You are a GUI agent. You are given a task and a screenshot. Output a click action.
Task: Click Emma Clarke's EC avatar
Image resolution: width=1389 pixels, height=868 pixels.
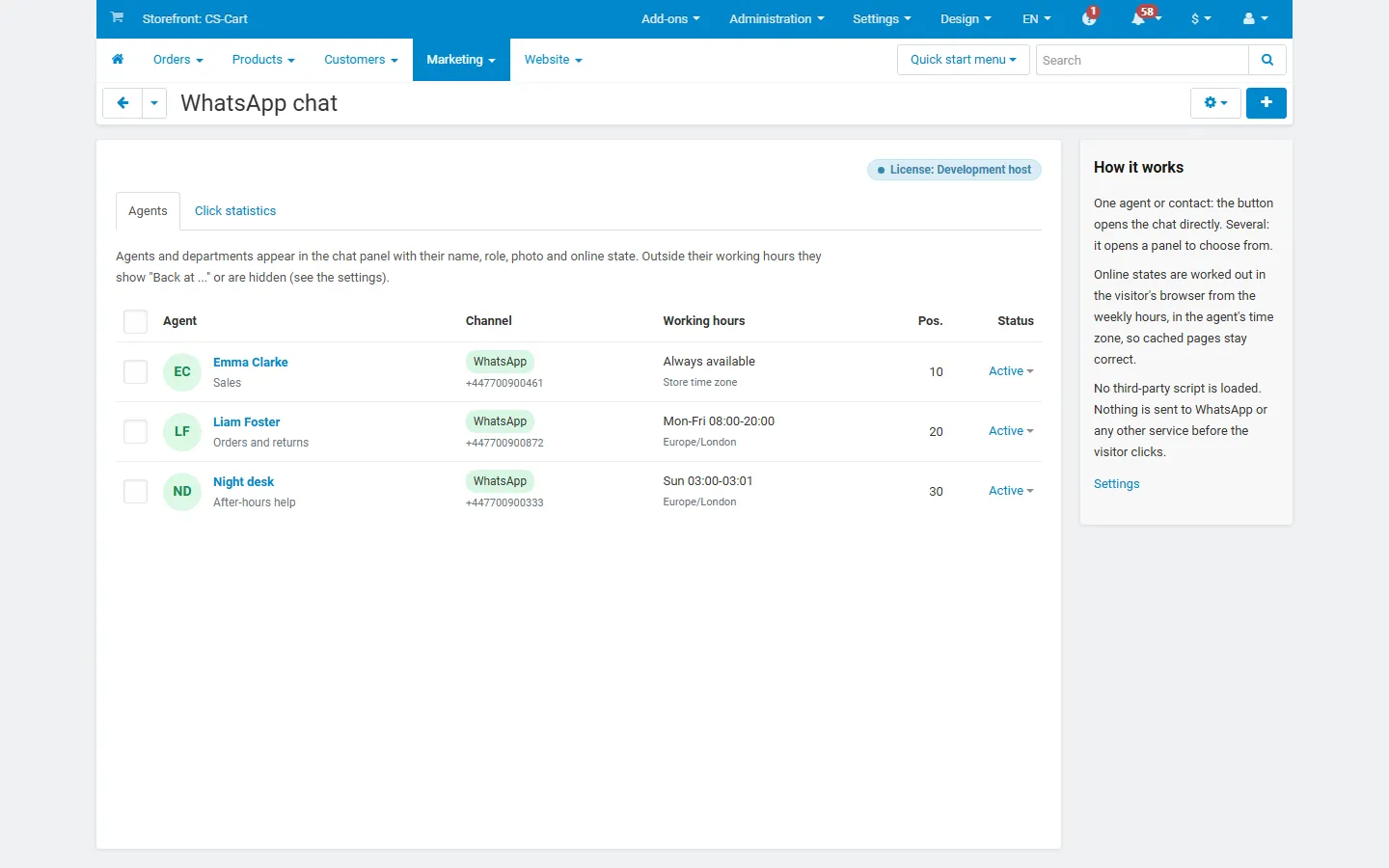click(182, 372)
